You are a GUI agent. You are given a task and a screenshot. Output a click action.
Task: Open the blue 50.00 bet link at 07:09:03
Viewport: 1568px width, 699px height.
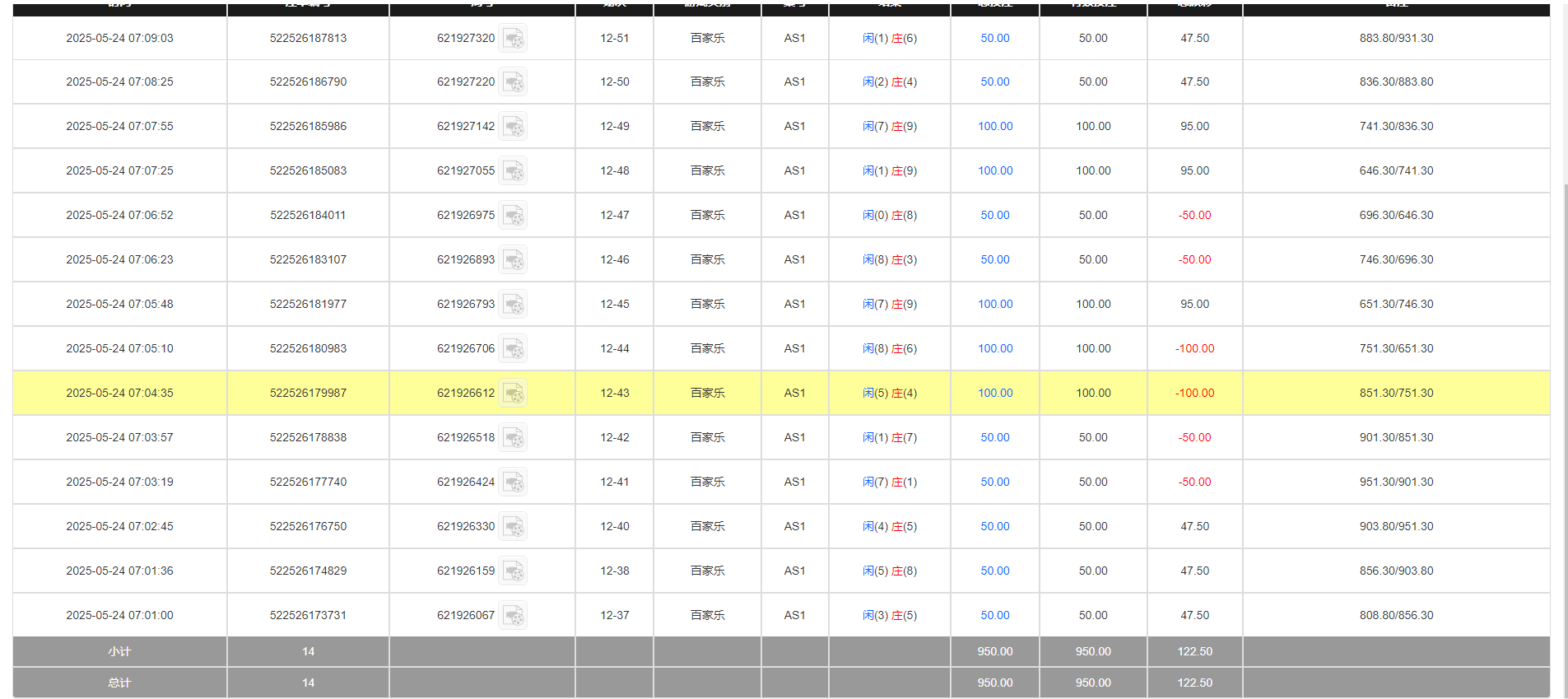point(994,39)
